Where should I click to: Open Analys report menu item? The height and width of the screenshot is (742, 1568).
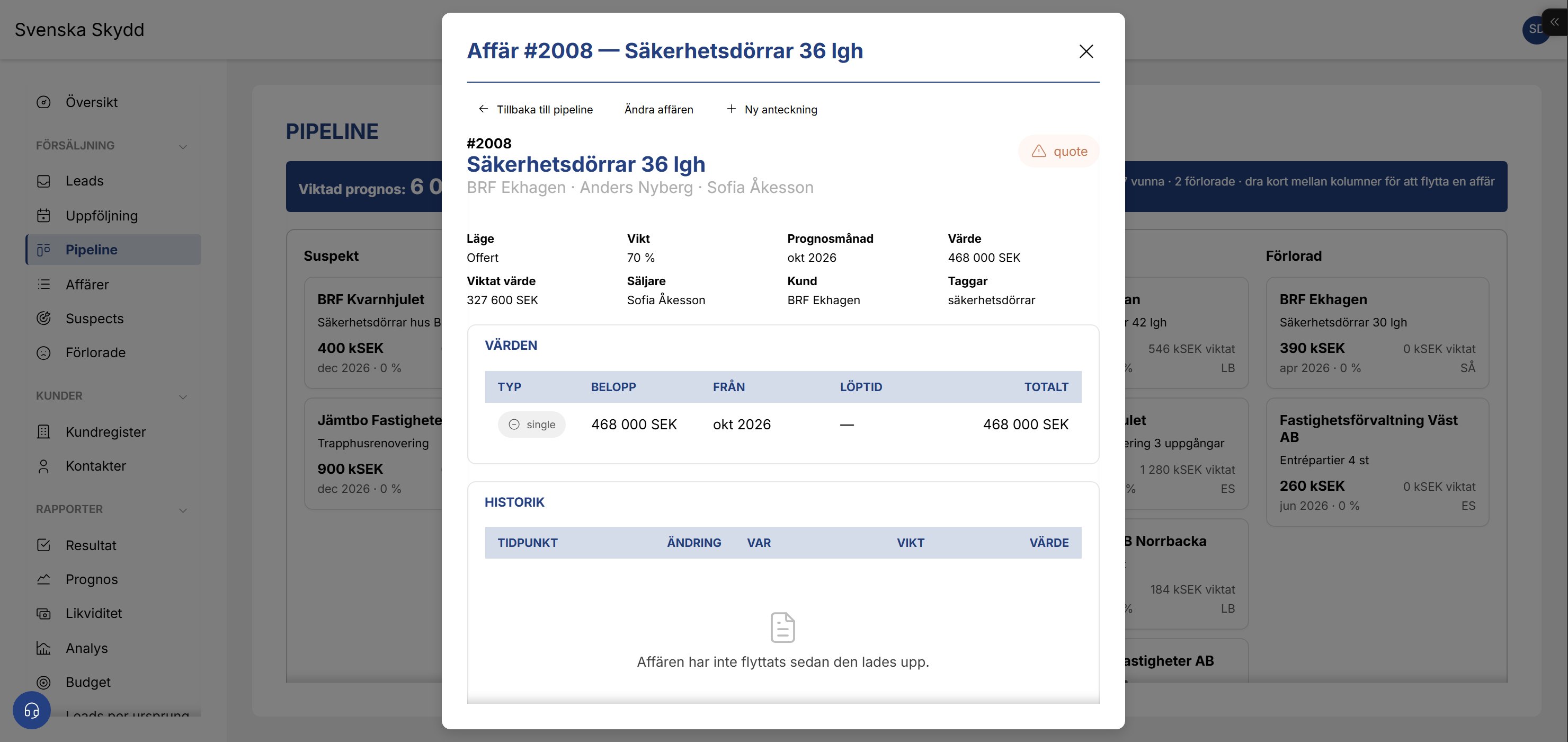tap(113, 648)
